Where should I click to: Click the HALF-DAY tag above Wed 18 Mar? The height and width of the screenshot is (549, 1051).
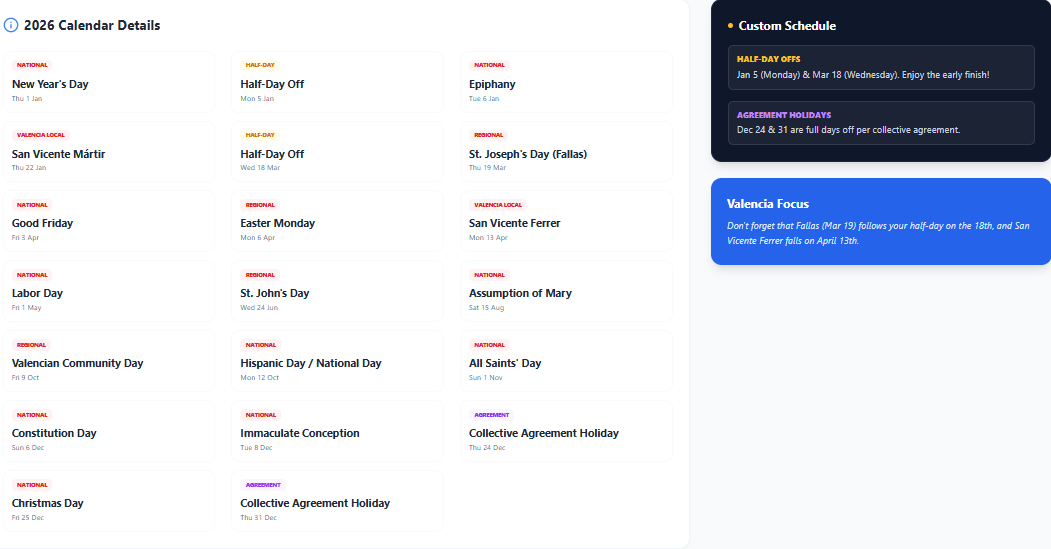260,135
